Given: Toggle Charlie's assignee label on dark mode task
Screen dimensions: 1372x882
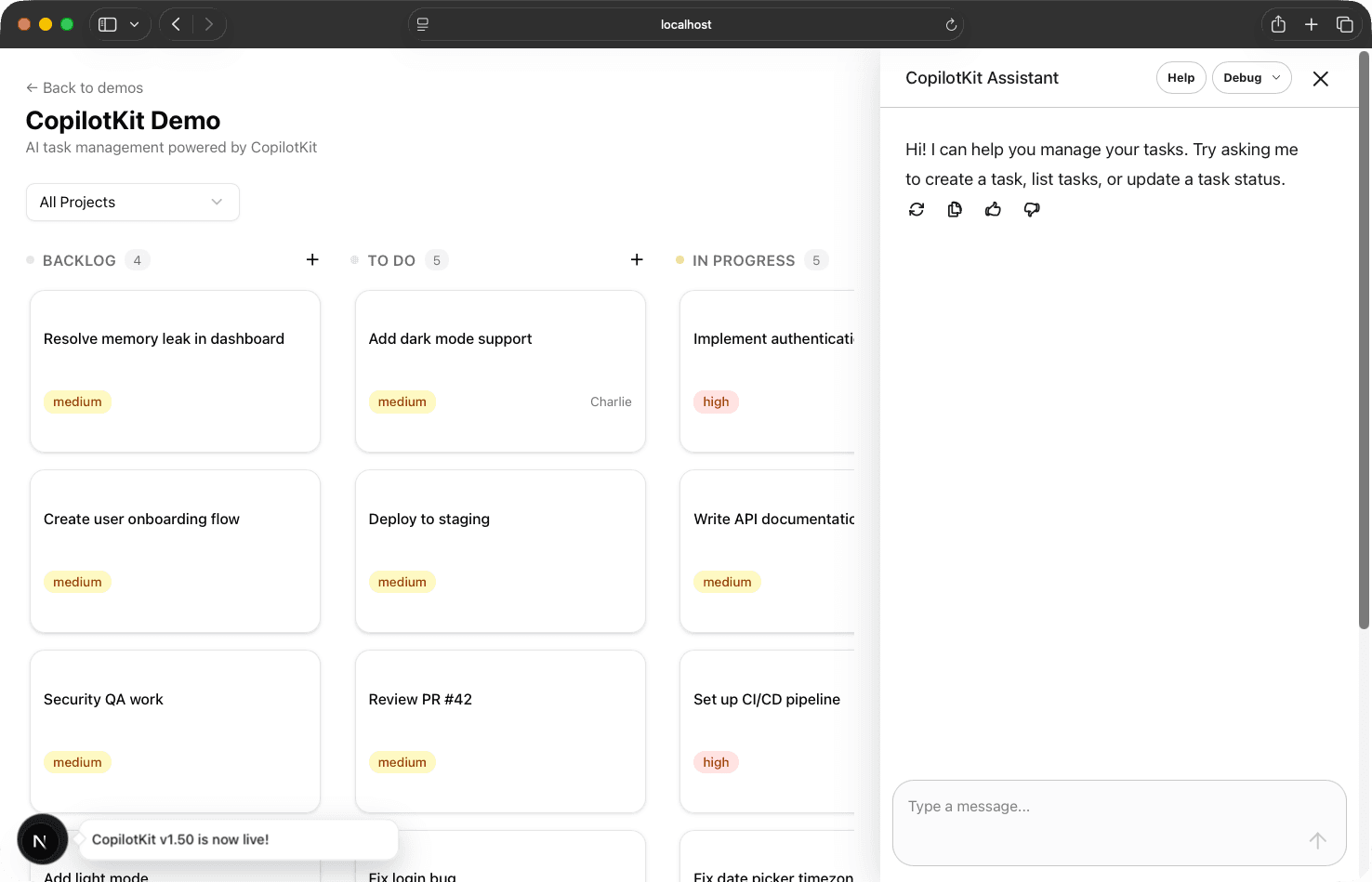Looking at the screenshot, I should pos(611,402).
